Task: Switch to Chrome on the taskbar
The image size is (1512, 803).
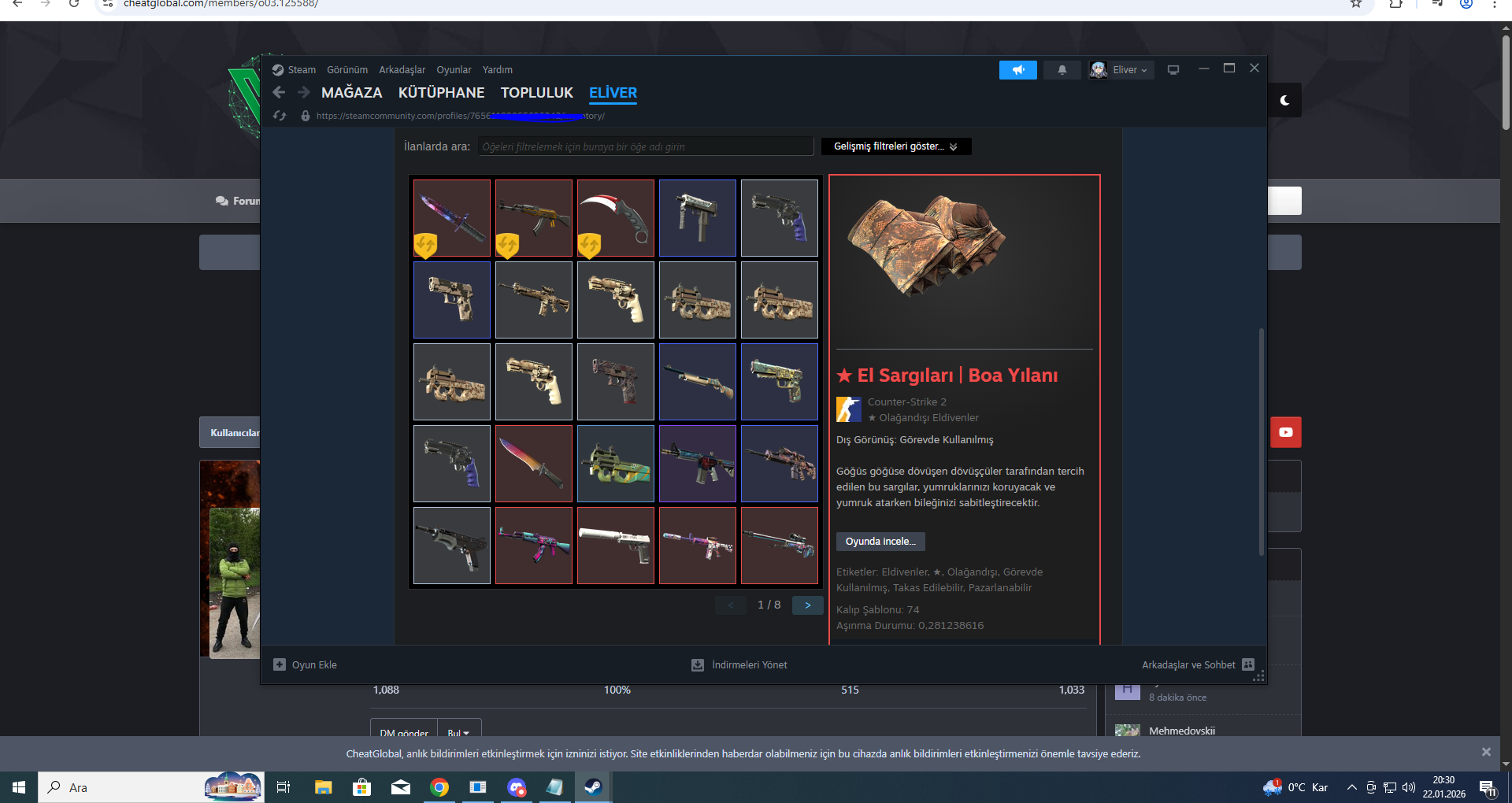Action: pos(439,787)
